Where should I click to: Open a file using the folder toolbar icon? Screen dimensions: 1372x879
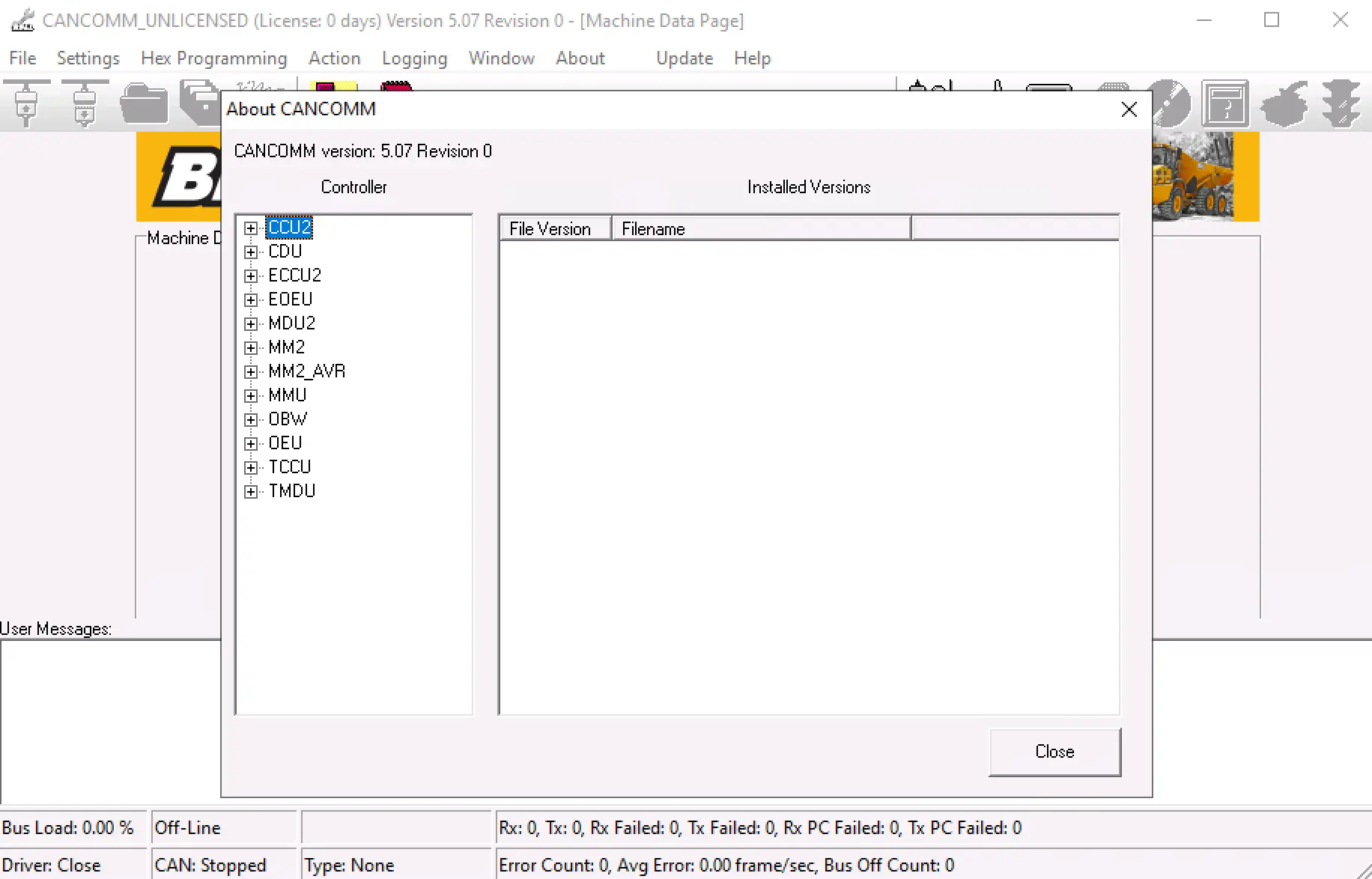tap(144, 103)
